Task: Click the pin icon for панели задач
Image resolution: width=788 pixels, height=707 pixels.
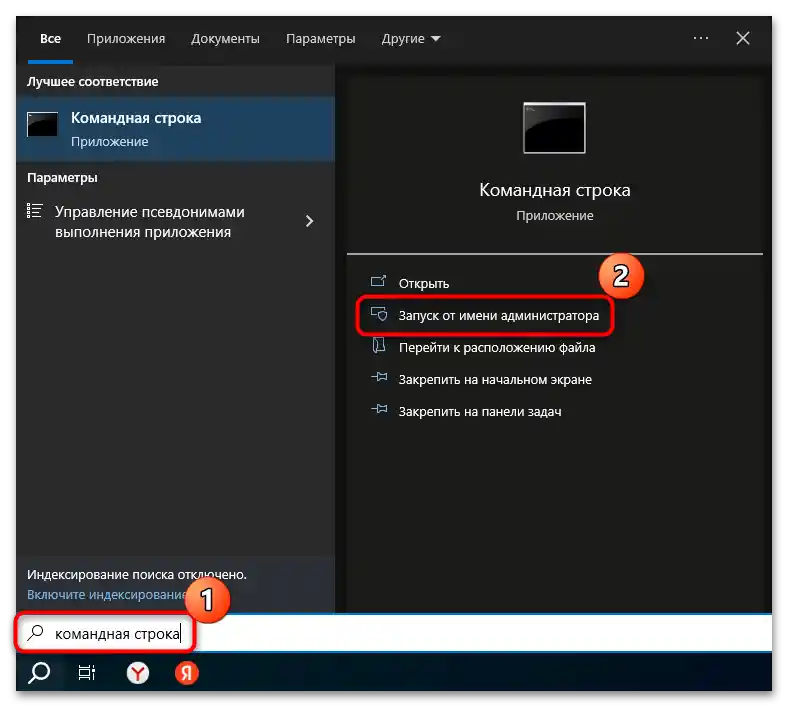Action: pyautogui.click(x=379, y=409)
